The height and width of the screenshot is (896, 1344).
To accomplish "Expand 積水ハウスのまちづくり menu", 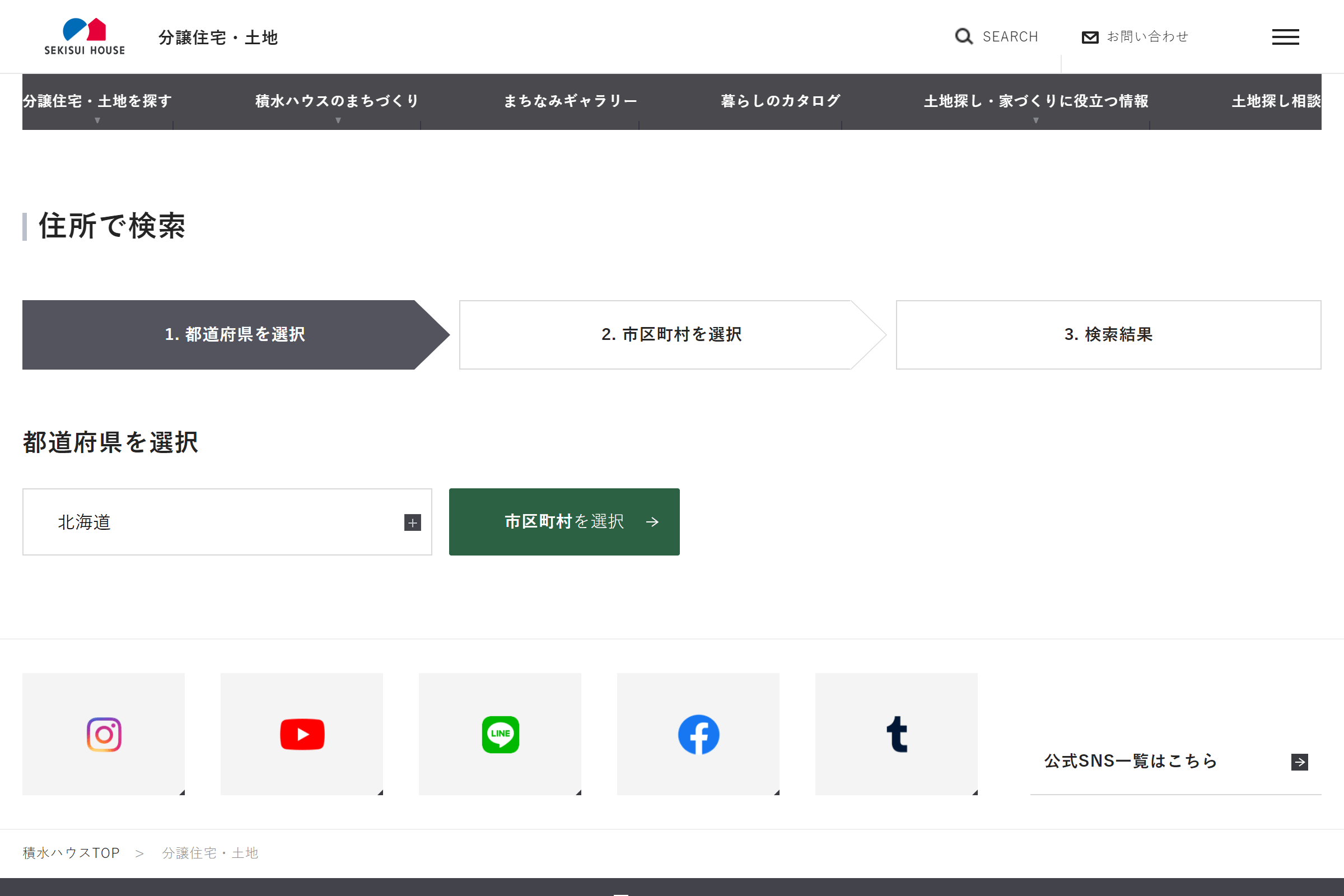I will coord(338,102).
